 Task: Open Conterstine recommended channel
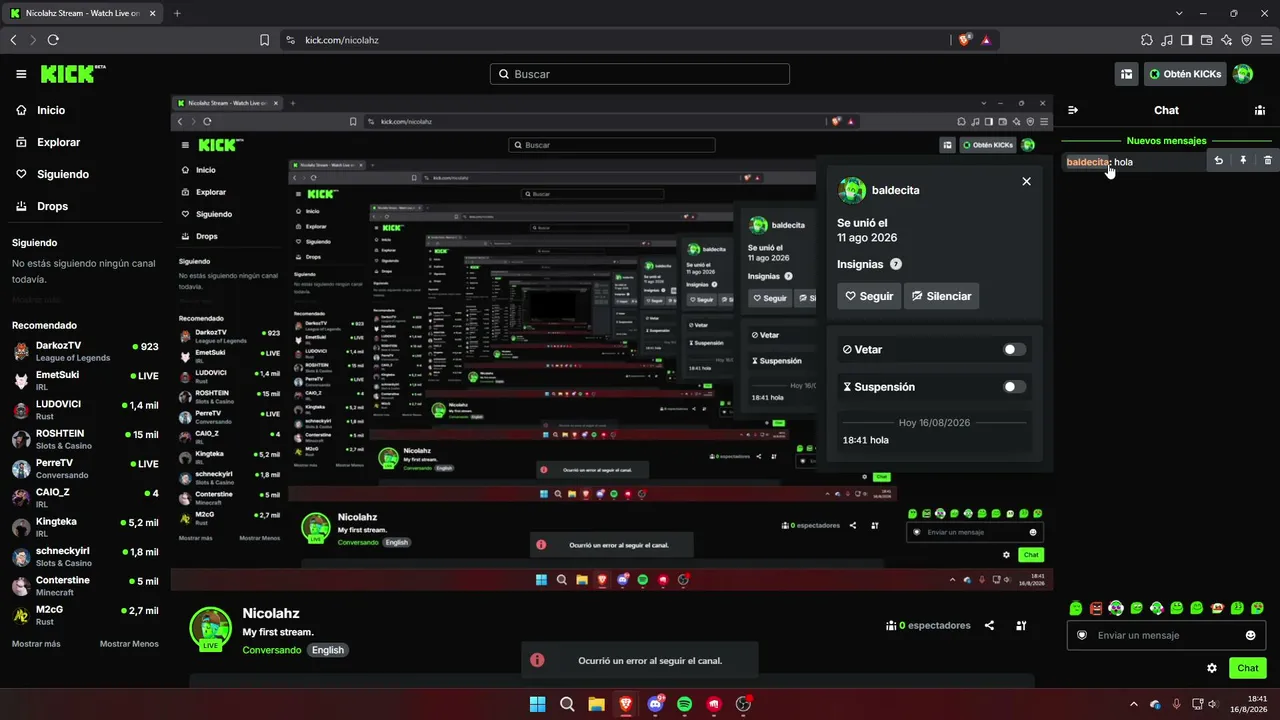85,586
